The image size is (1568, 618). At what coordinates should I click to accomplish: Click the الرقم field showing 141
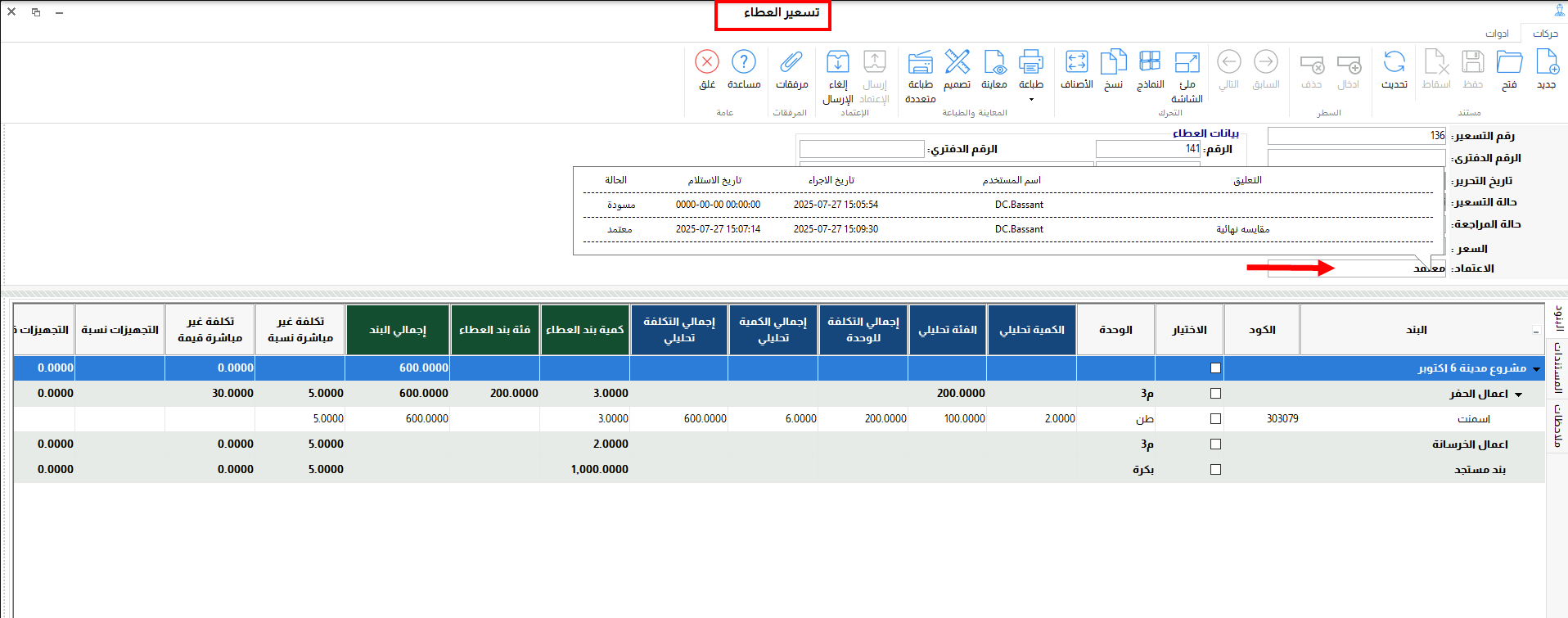coord(1148,149)
